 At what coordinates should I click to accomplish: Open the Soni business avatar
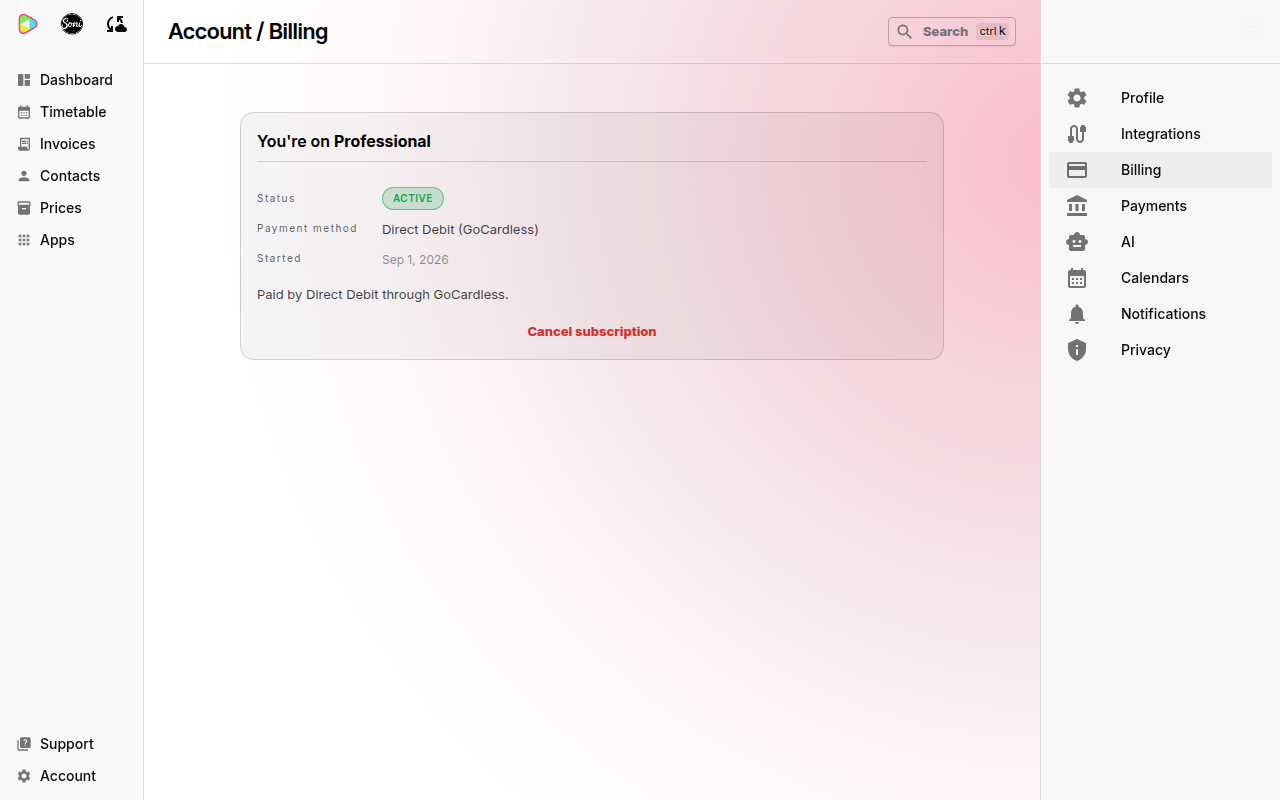pos(72,24)
